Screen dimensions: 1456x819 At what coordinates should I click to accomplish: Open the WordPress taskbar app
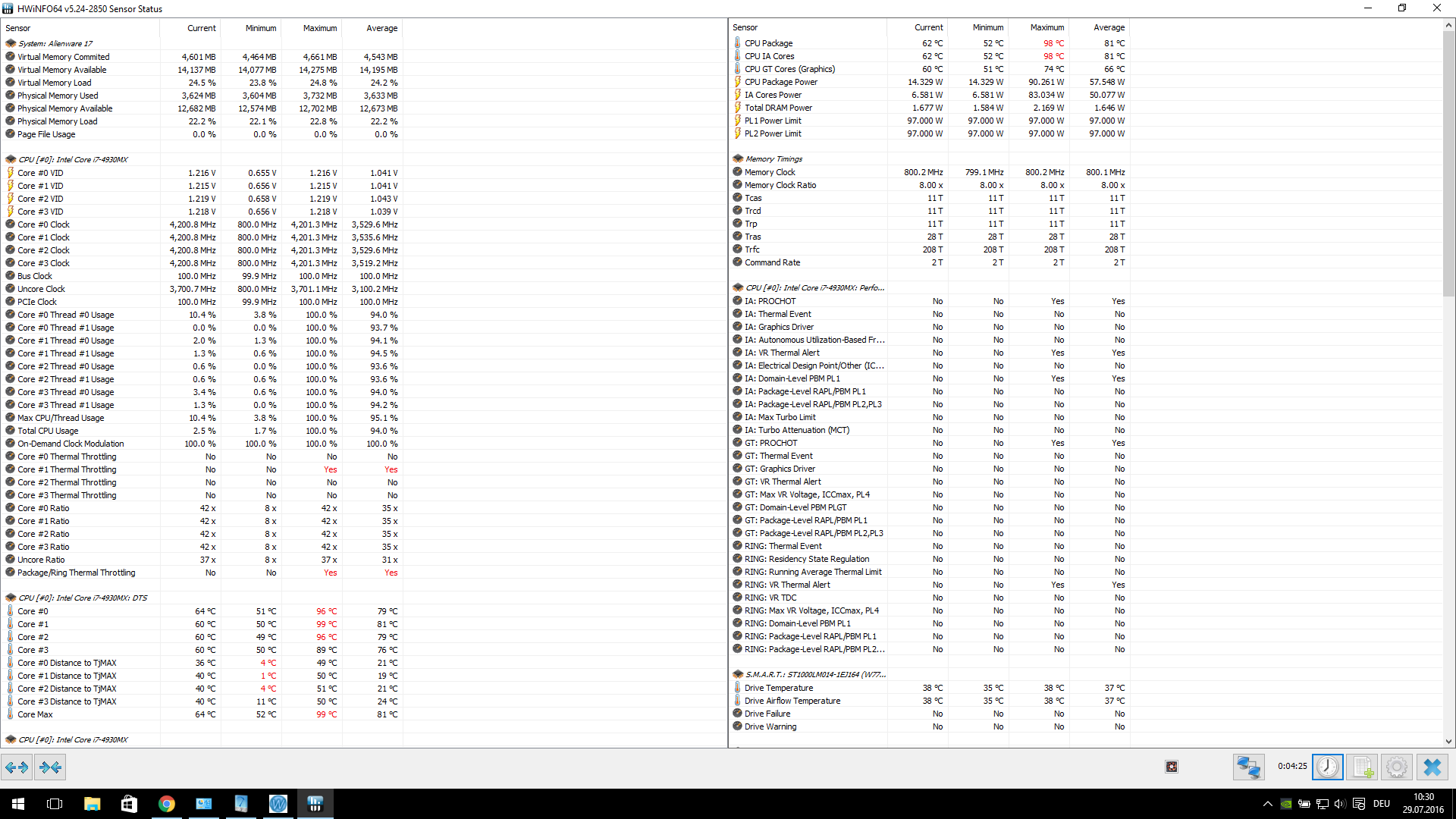(x=278, y=804)
